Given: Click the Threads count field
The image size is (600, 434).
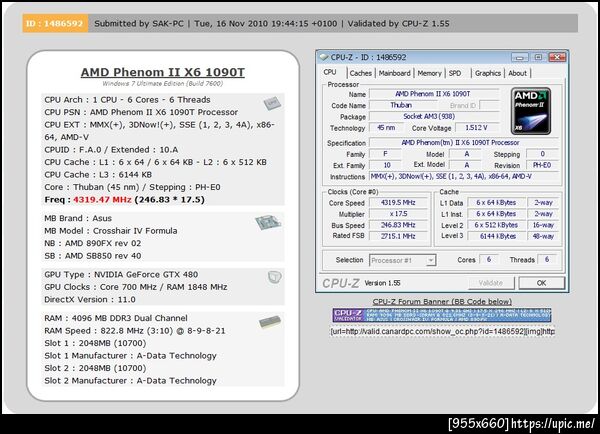Looking at the screenshot, I should (x=547, y=259).
